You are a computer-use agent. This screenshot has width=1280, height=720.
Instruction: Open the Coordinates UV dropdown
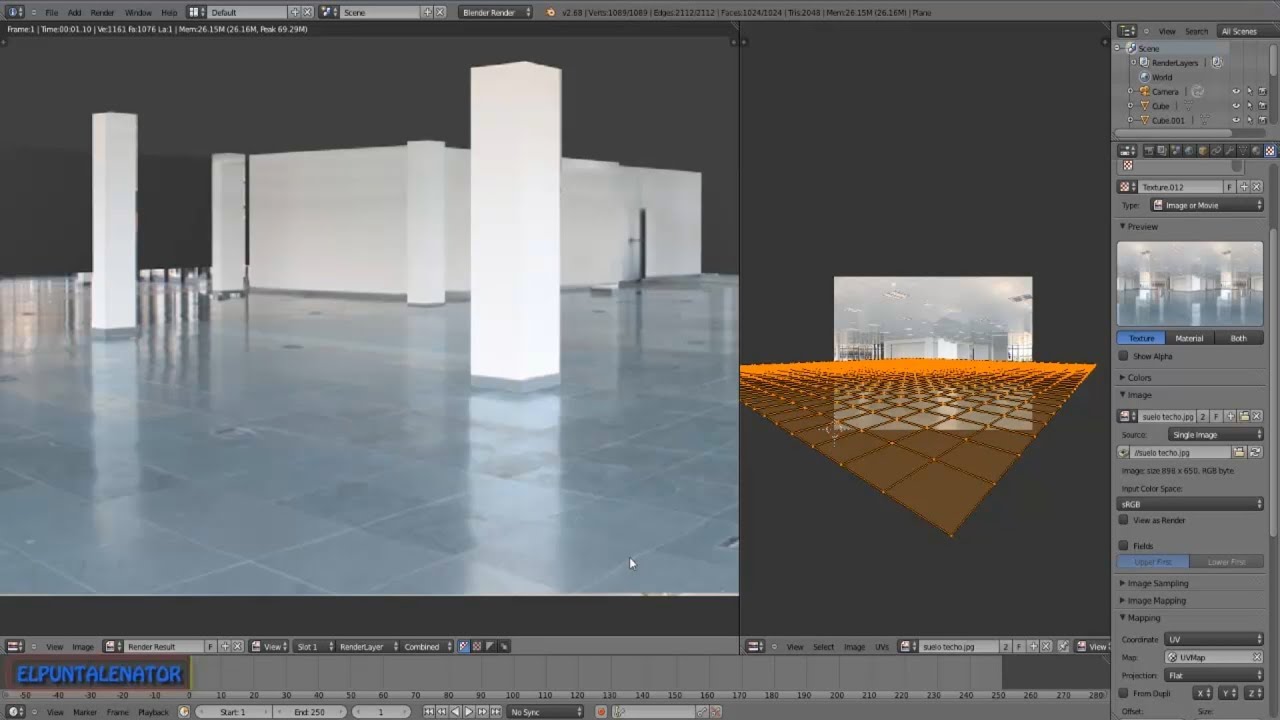tap(1214, 639)
